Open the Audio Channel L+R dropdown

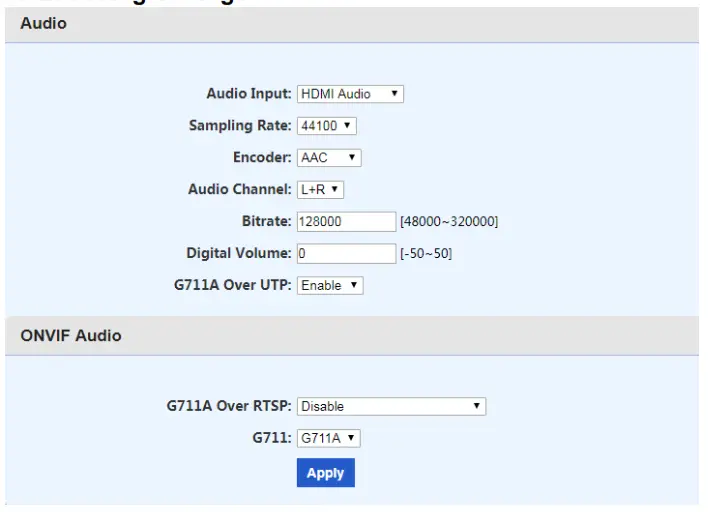click(320, 189)
